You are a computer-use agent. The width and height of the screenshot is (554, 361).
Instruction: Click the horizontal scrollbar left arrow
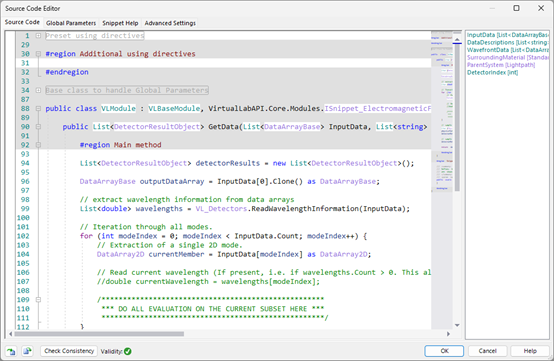pos(11,334)
